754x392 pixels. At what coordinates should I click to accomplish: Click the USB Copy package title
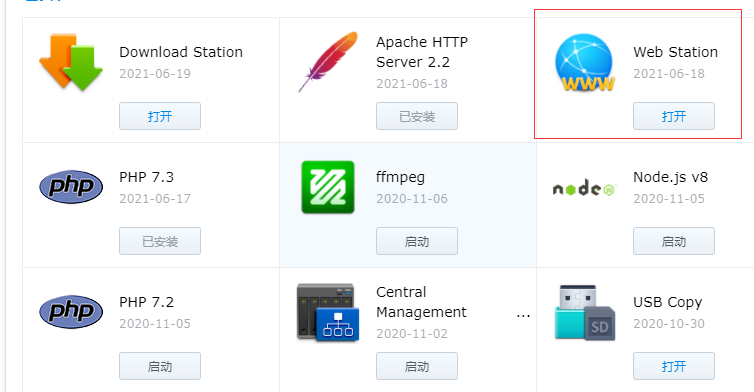(667, 303)
